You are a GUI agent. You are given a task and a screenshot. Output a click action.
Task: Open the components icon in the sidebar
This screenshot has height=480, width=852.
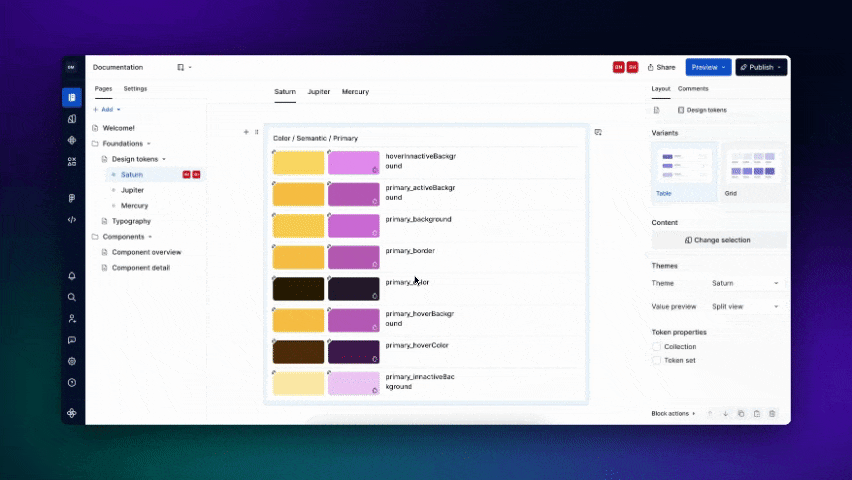(72, 140)
